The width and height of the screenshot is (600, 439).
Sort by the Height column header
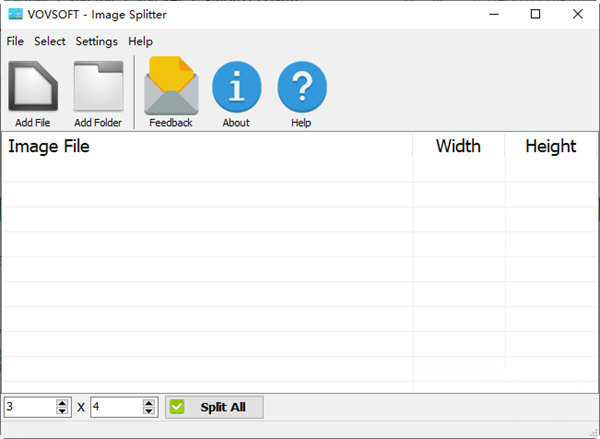[x=550, y=146]
